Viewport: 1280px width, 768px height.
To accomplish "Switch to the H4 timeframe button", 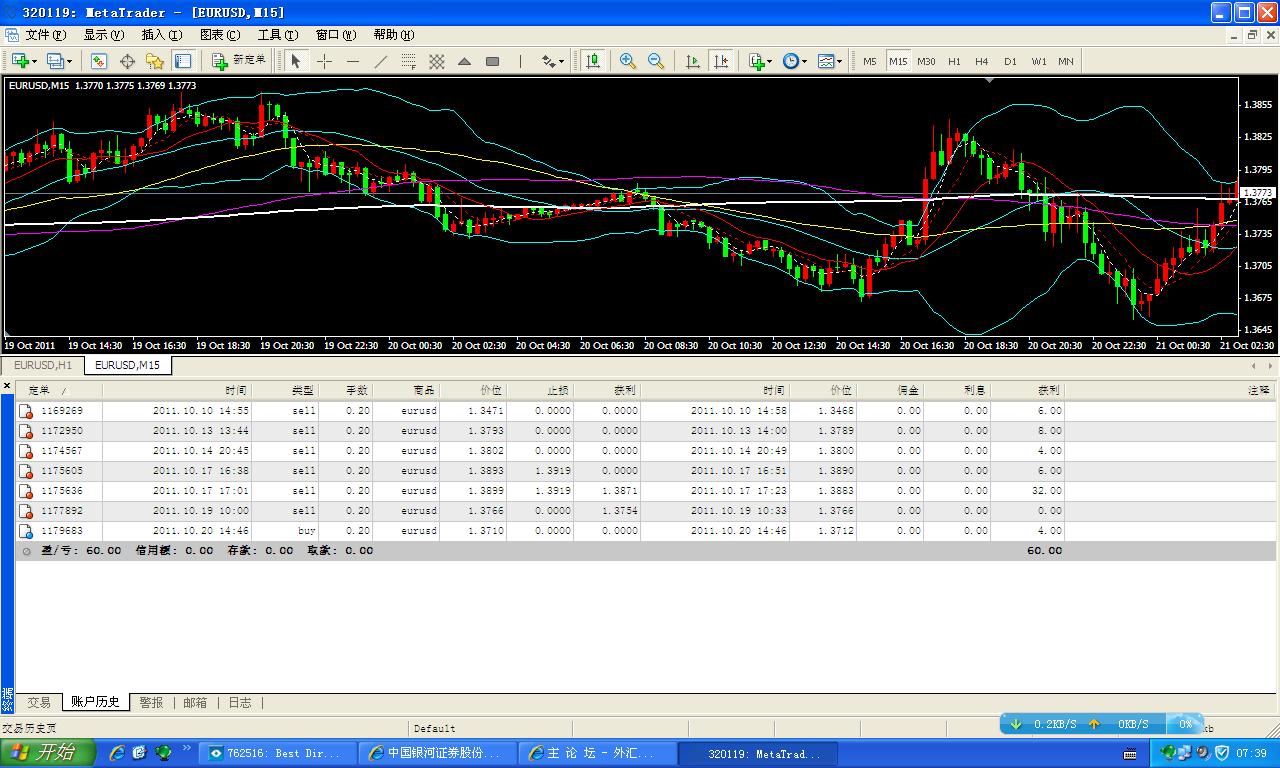I will pyautogui.click(x=982, y=61).
